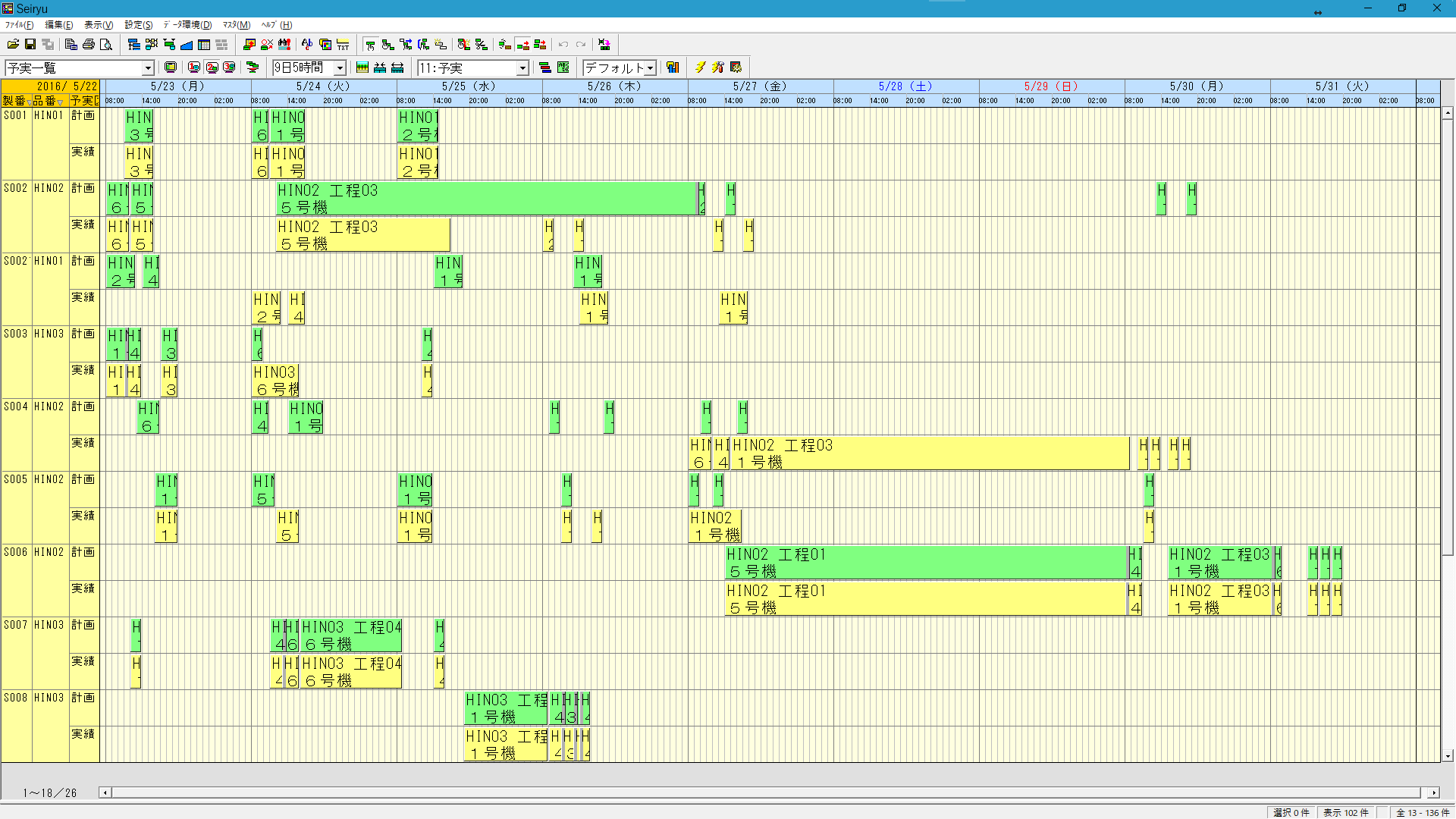Screen dimensions: 1456x819
Task: Open print preview with magnifier page icon
Action: [x=106, y=45]
